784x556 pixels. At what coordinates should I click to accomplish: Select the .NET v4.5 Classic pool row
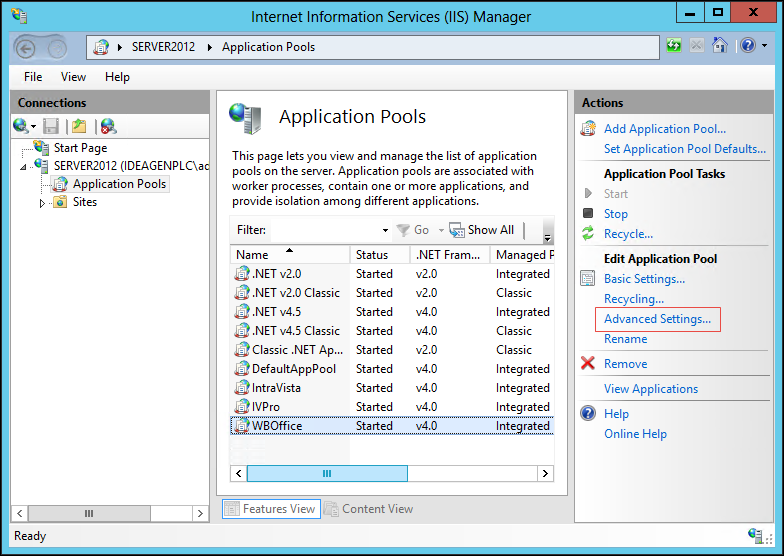coord(392,331)
